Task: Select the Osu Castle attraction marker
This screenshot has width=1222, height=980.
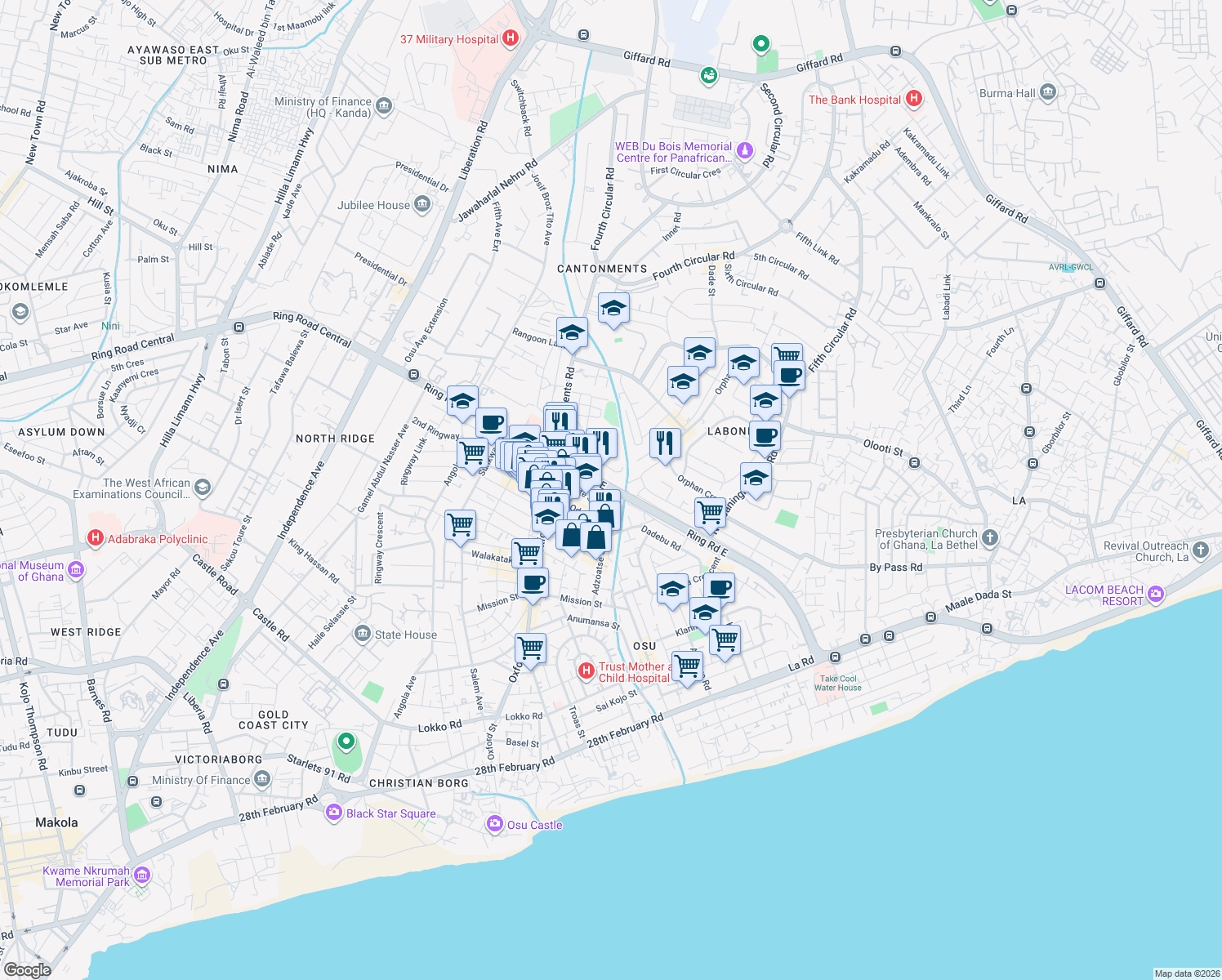Action: pyautogui.click(x=495, y=825)
